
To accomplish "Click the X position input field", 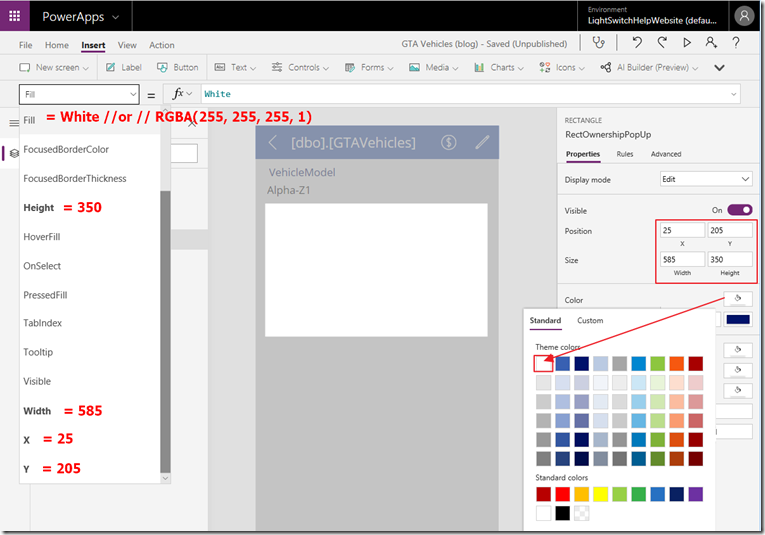I will (x=682, y=230).
